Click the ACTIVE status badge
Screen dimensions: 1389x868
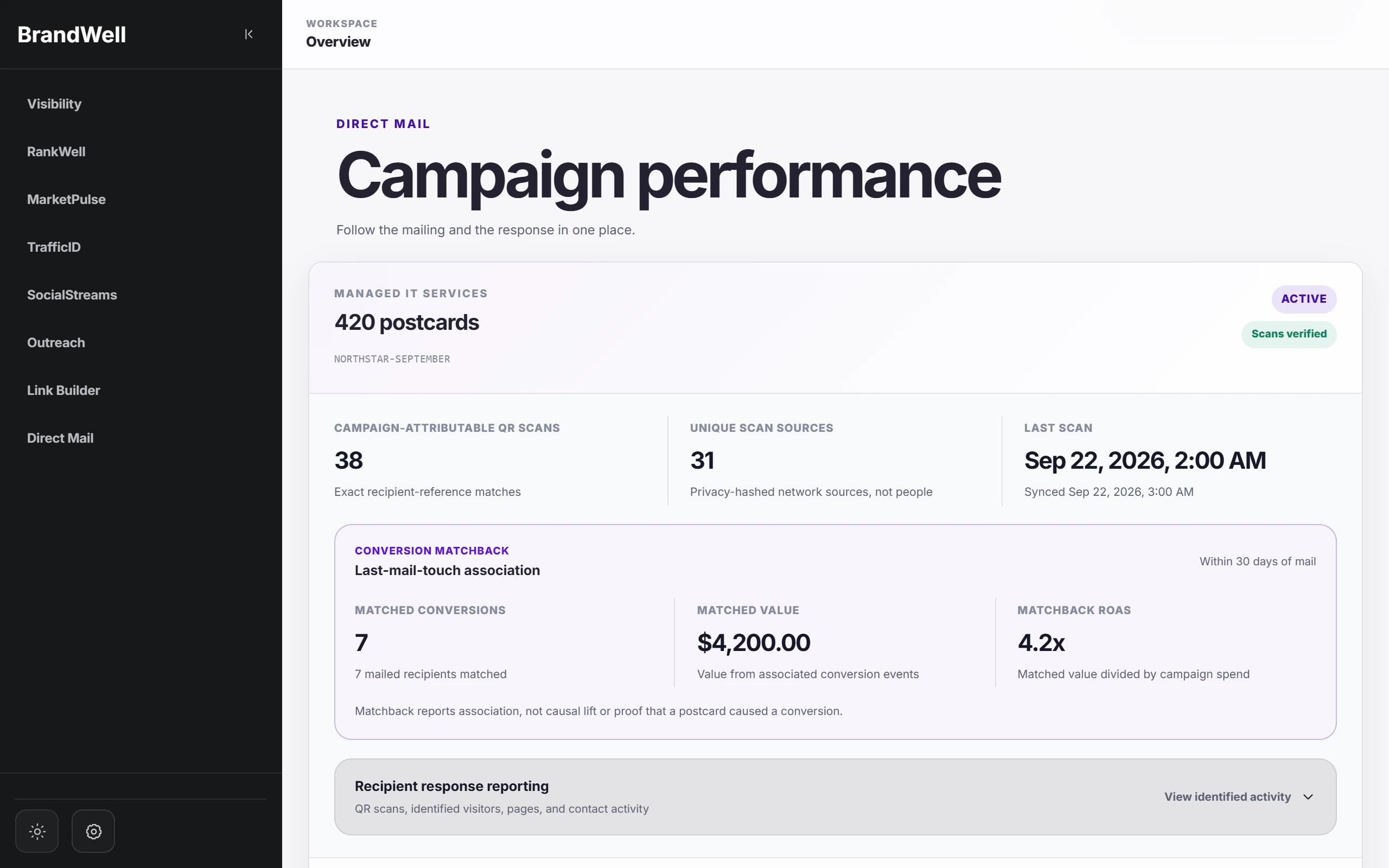(1303, 298)
